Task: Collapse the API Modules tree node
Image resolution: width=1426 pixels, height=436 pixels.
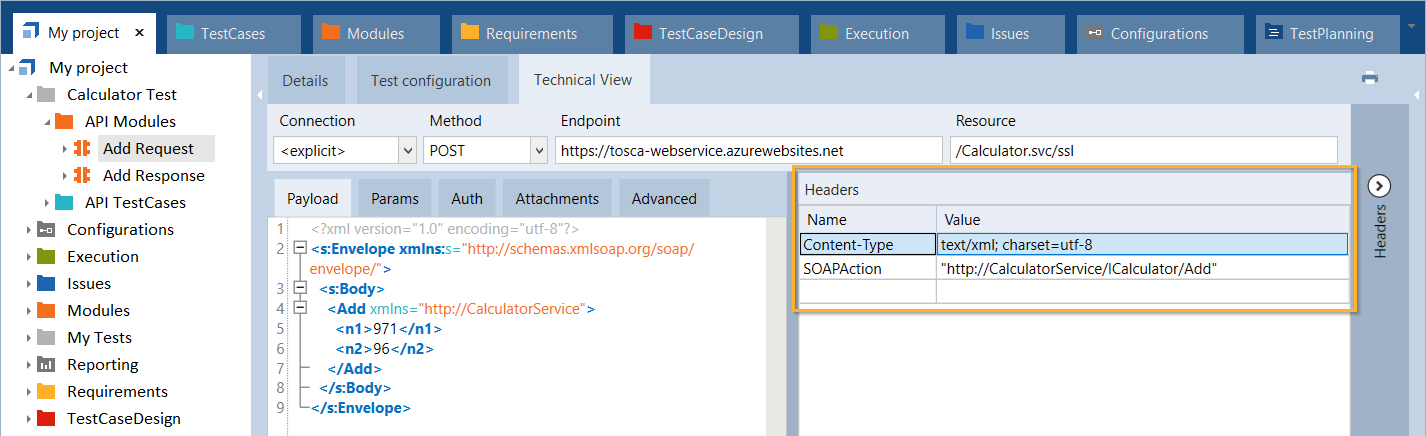Action: [x=46, y=122]
